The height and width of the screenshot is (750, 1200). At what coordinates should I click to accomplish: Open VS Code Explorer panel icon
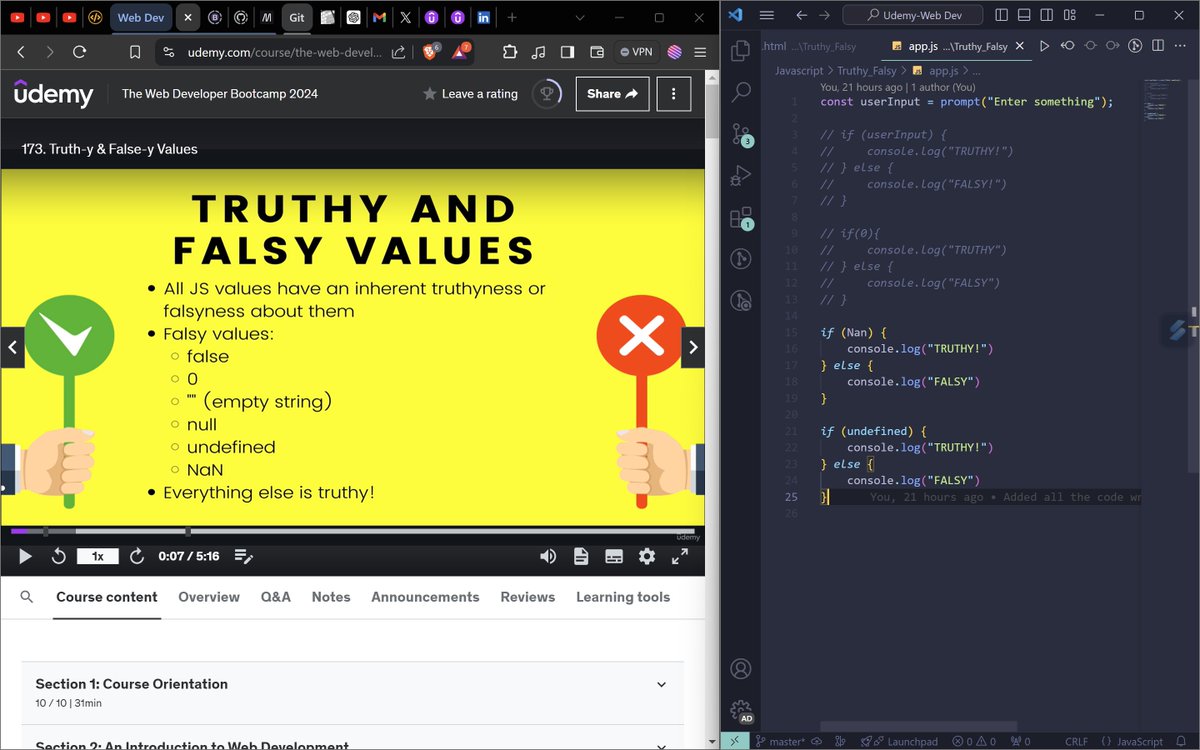pyautogui.click(x=741, y=51)
